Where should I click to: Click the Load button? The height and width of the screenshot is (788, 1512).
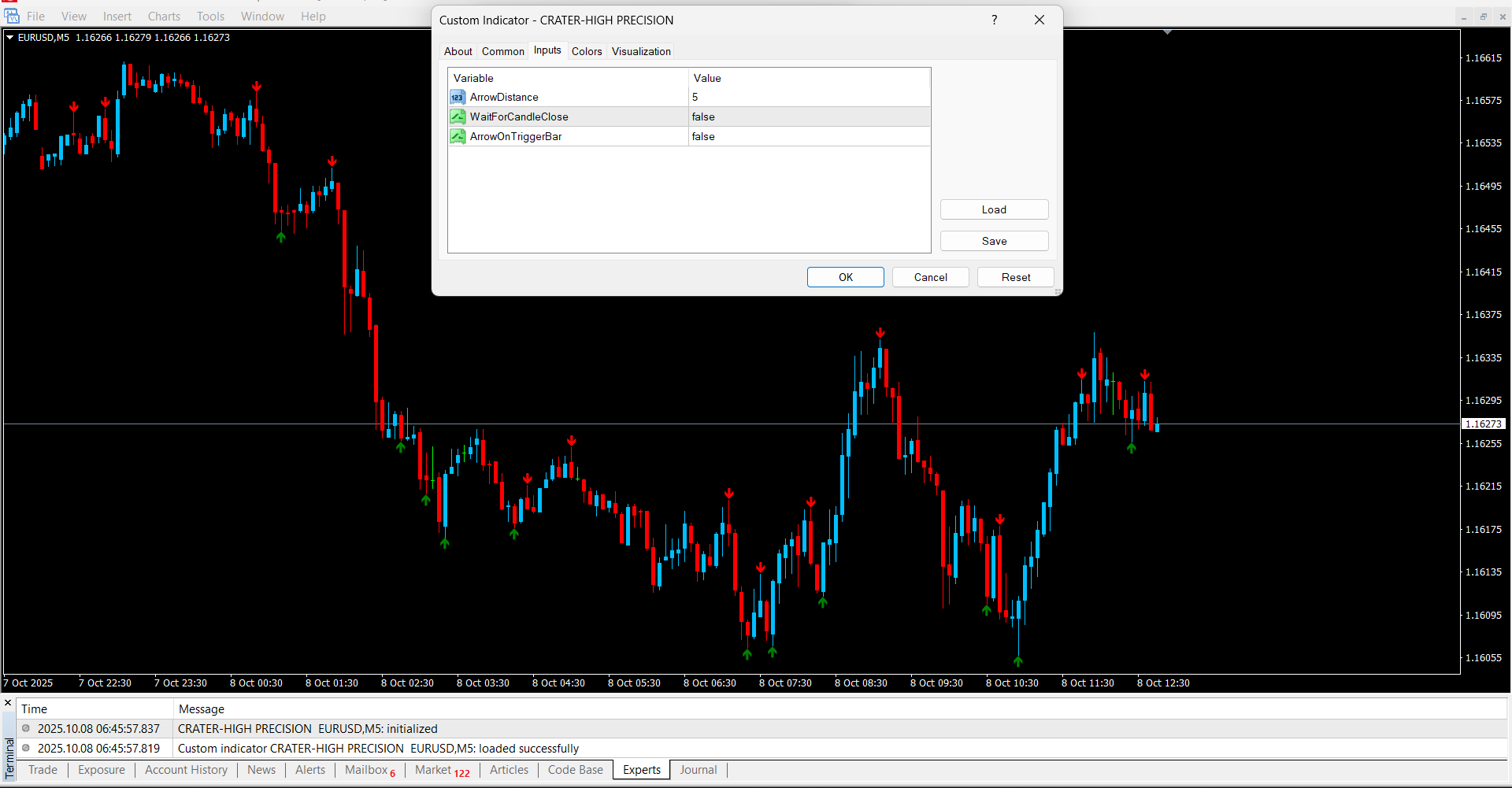point(994,210)
